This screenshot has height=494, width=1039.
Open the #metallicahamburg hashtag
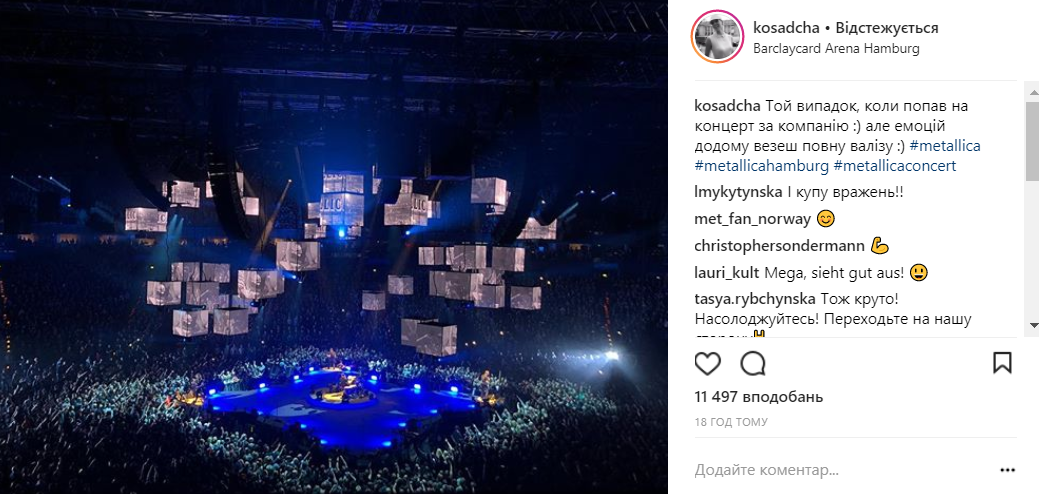[759, 166]
